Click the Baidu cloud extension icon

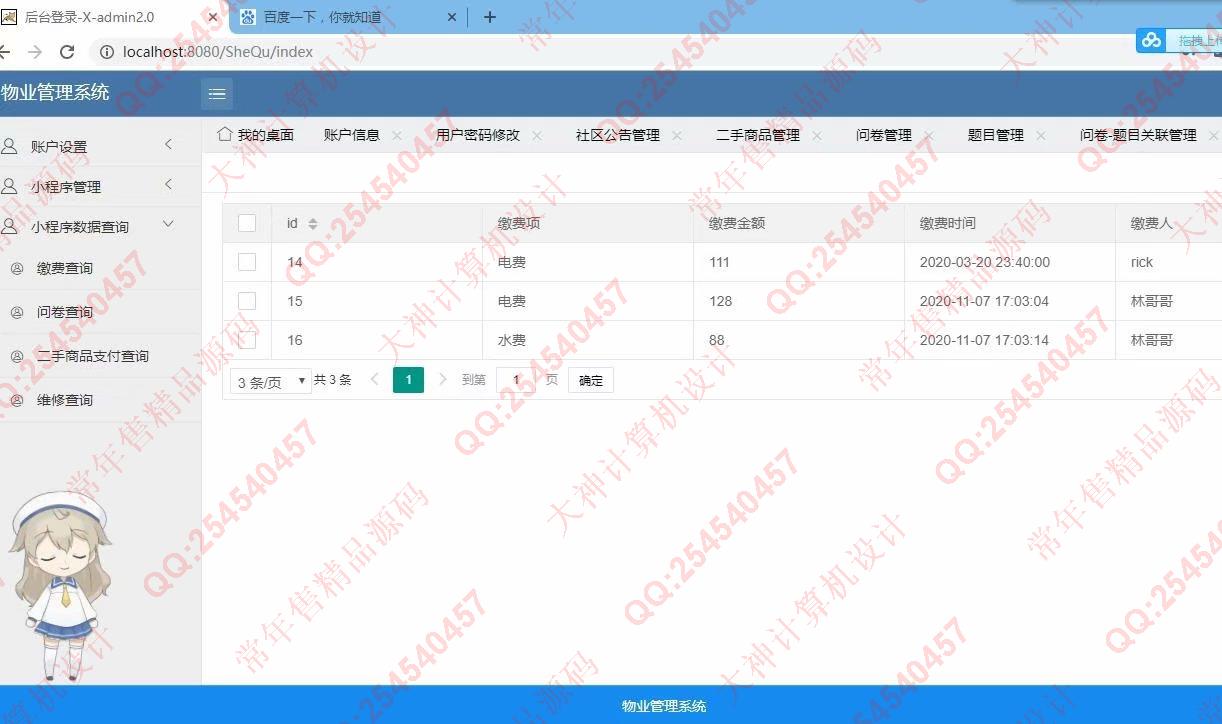pyautogui.click(x=1151, y=40)
